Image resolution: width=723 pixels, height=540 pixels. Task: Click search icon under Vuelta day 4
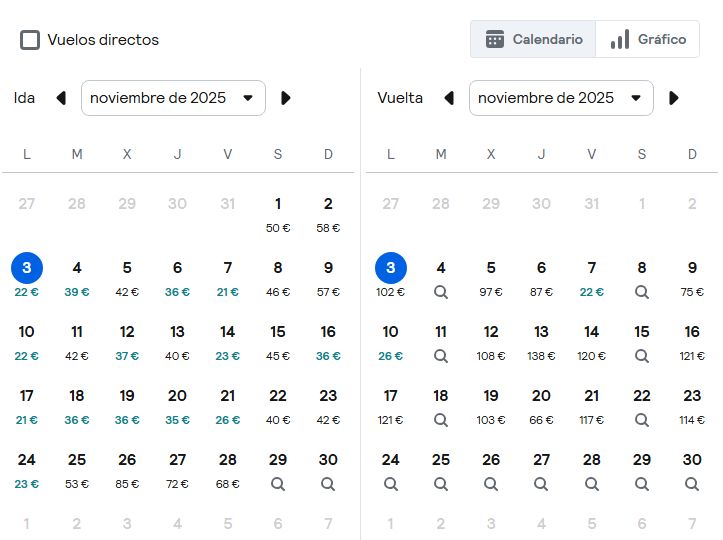pos(441,292)
